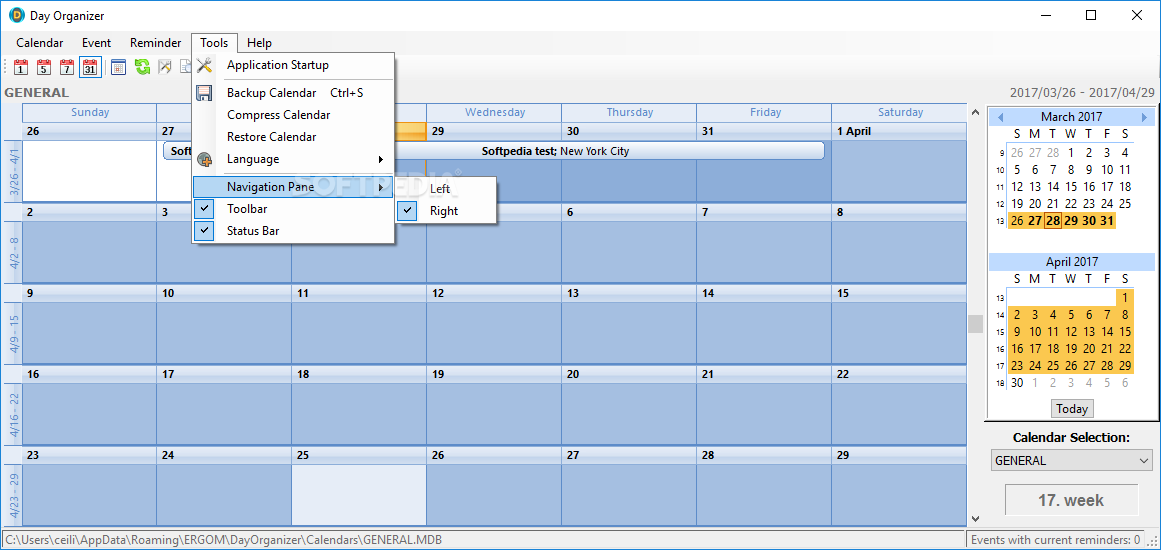
Task: Click the April 2017 month title
Action: point(1071,262)
